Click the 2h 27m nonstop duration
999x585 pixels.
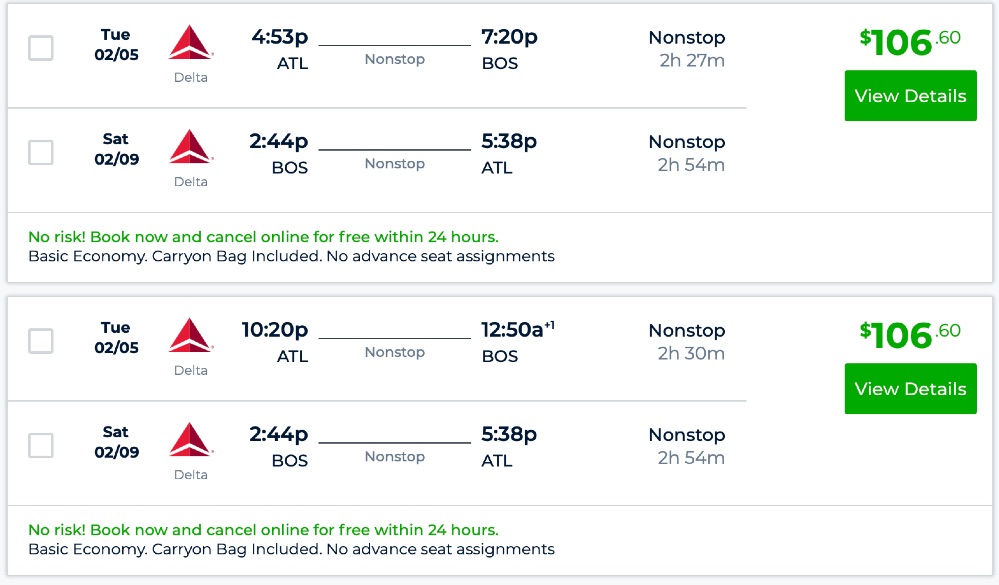pos(691,61)
